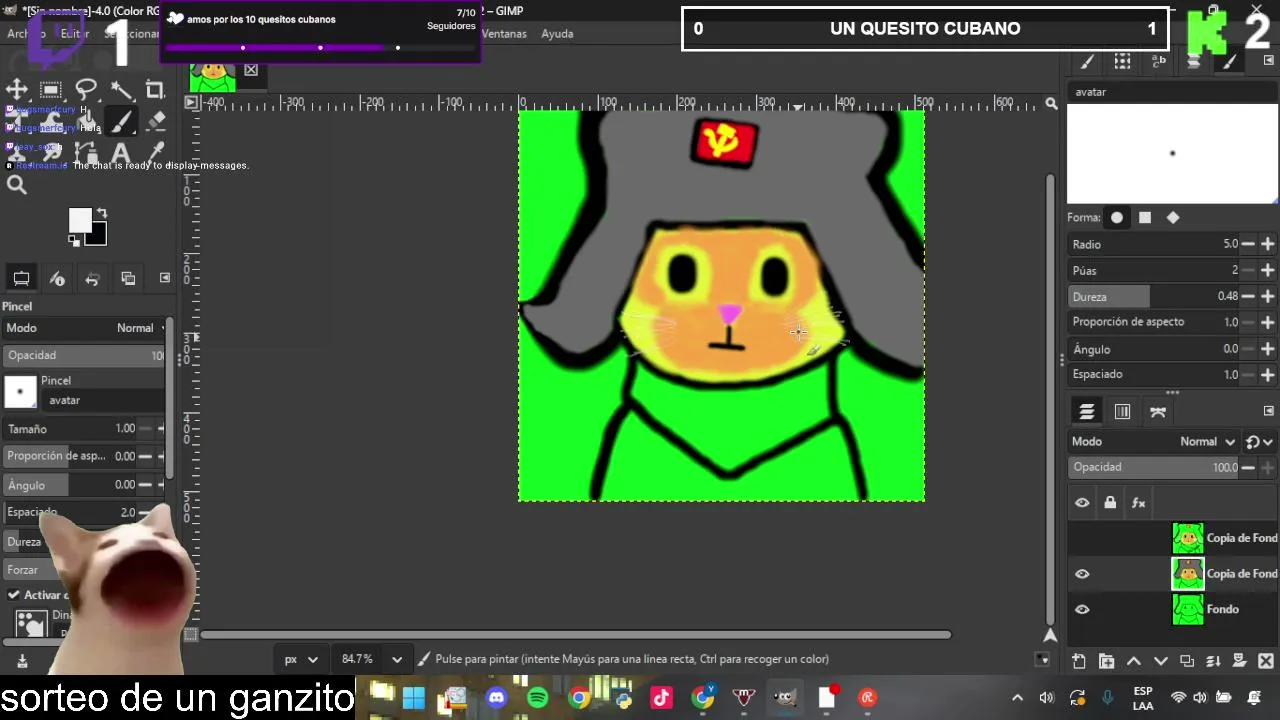
Task: Adjust the brush Opacidad slider in tool options
Action: coord(85,355)
